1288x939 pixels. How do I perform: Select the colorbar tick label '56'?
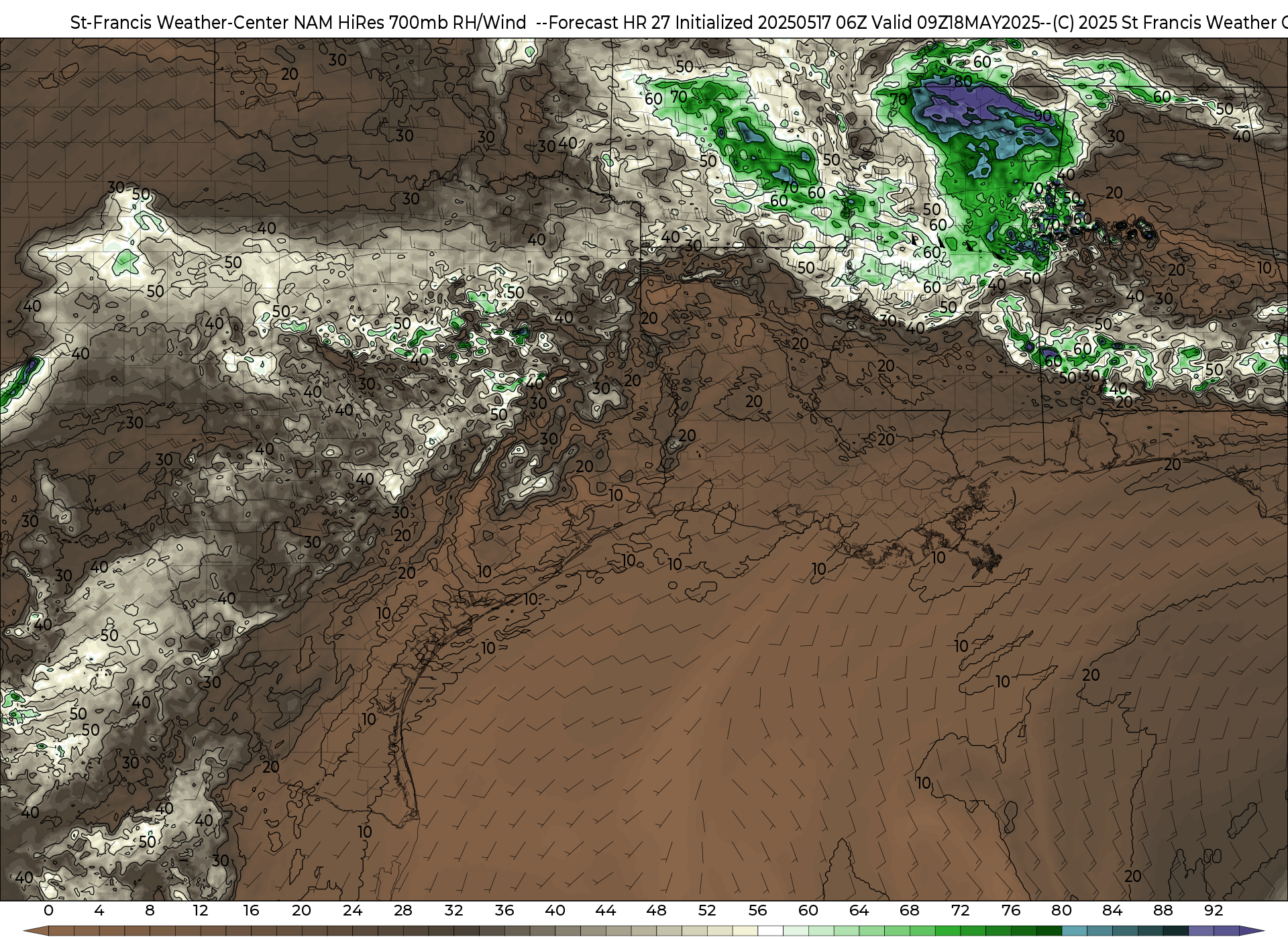pos(757,910)
